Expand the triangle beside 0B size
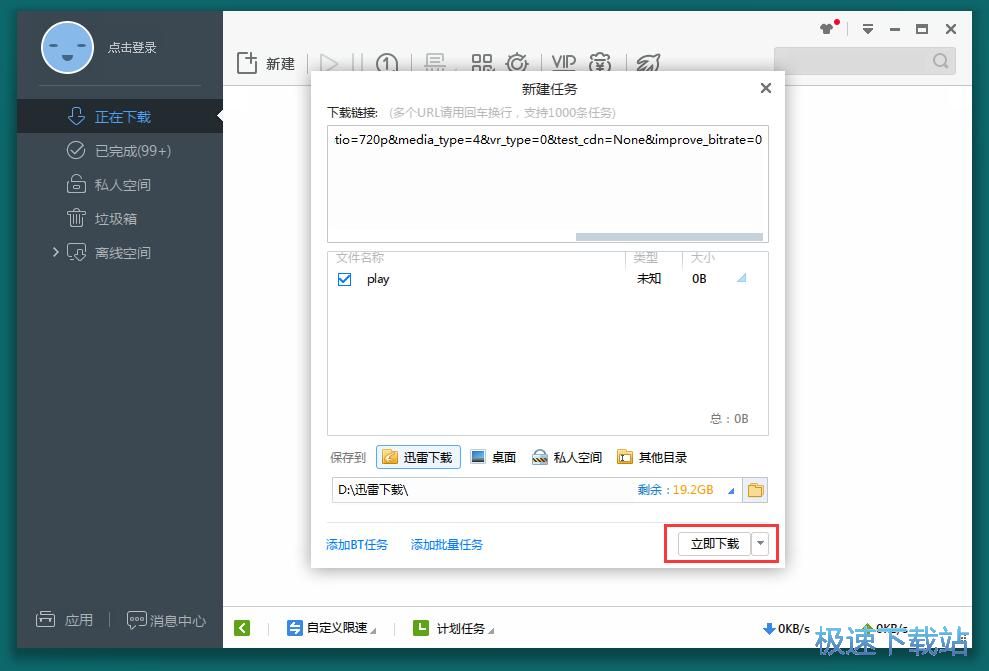 point(742,278)
